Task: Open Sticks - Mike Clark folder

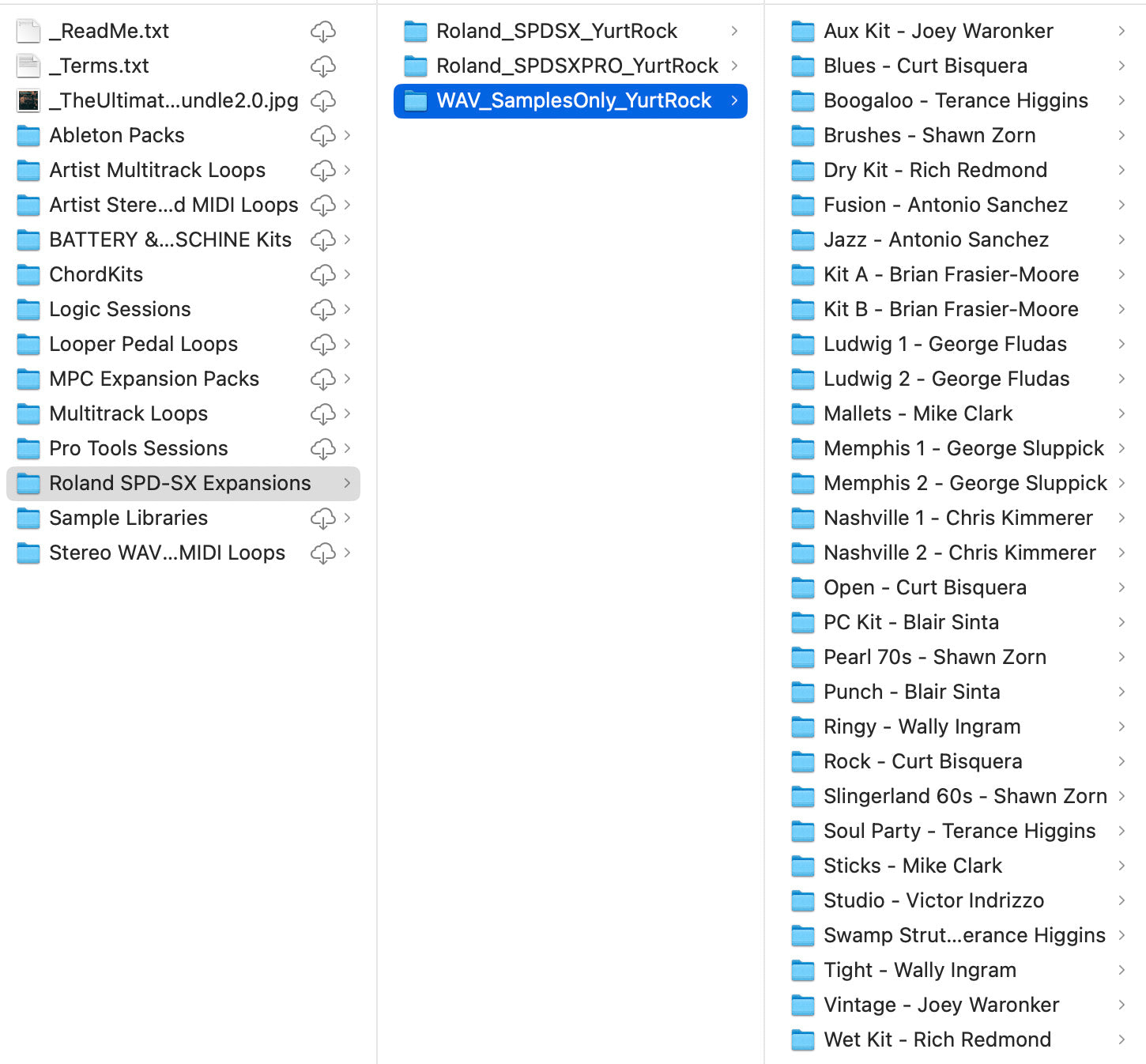Action: point(958,866)
